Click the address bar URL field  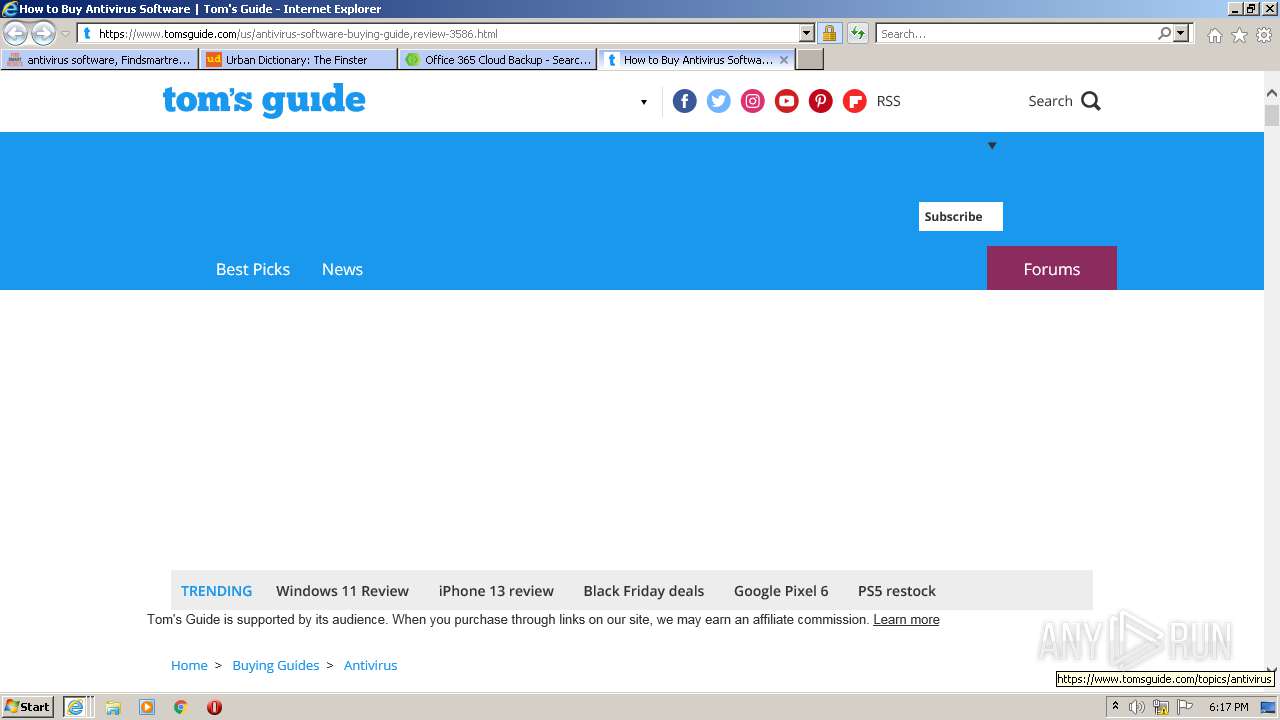point(440,34)
